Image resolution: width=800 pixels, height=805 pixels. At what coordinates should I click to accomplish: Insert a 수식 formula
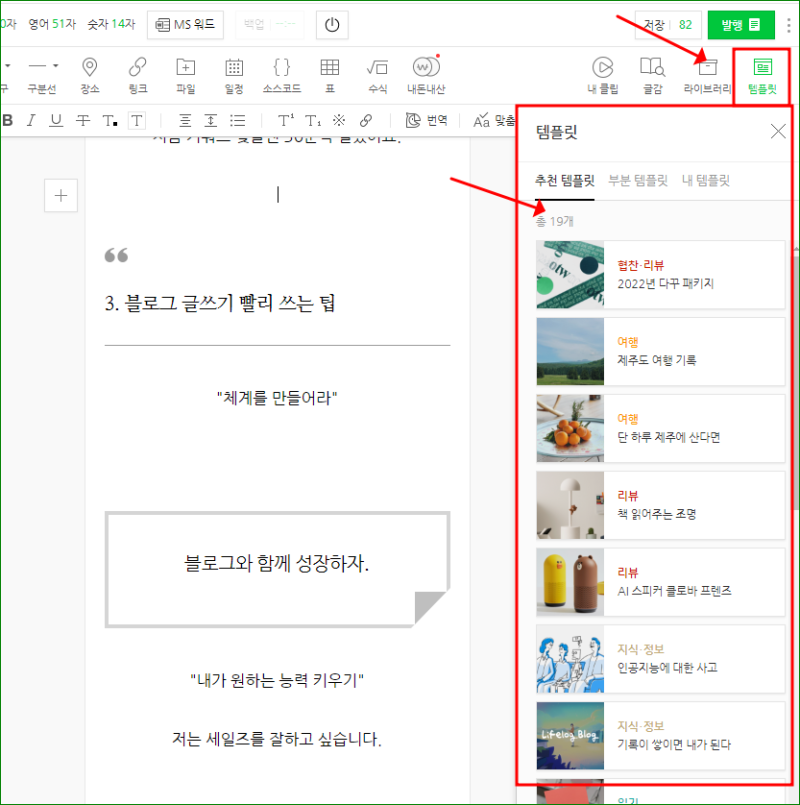(x=377, y=75)
